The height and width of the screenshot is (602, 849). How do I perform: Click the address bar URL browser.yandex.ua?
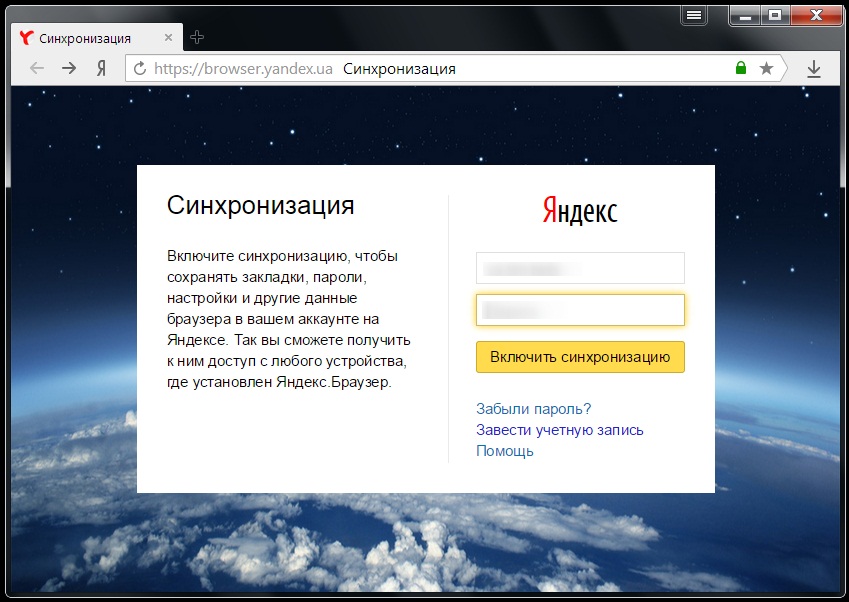pos(243,69)
